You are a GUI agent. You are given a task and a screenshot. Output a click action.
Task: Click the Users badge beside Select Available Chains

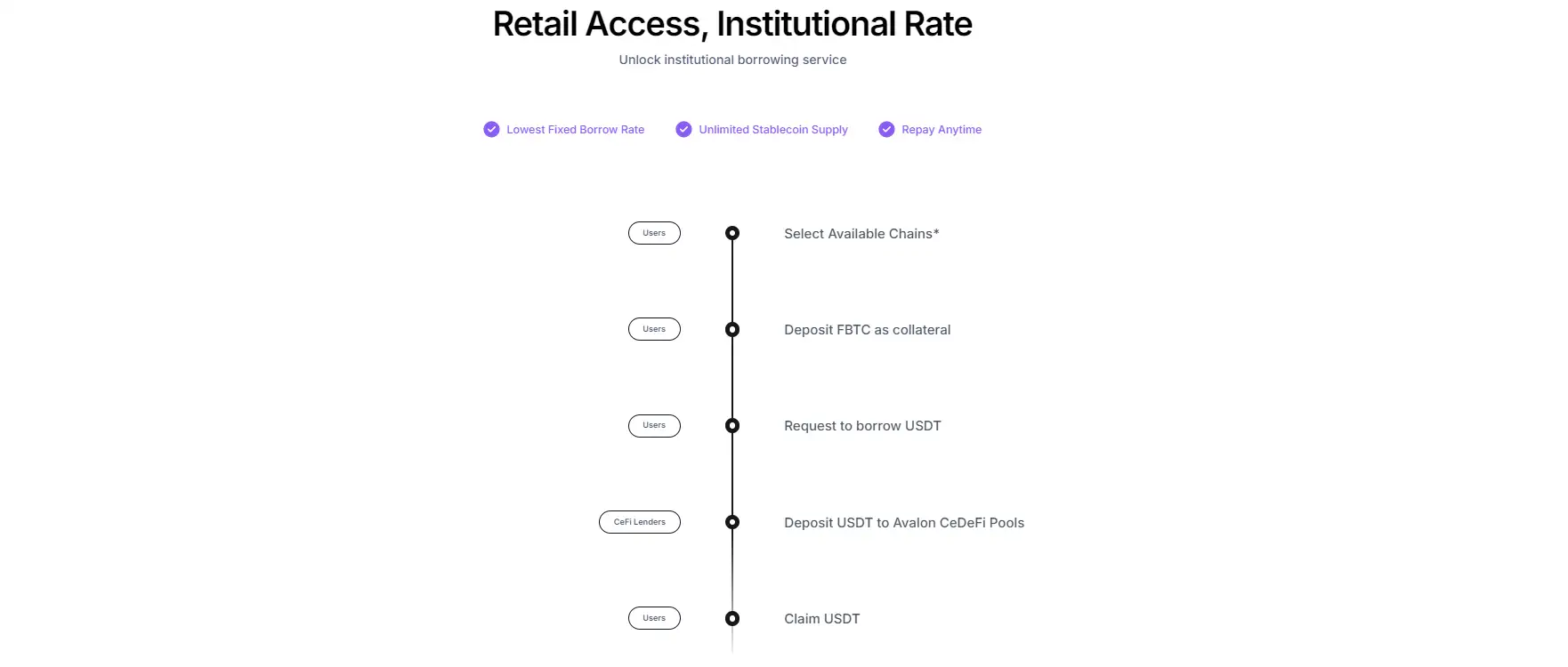[x=654, y=233]
